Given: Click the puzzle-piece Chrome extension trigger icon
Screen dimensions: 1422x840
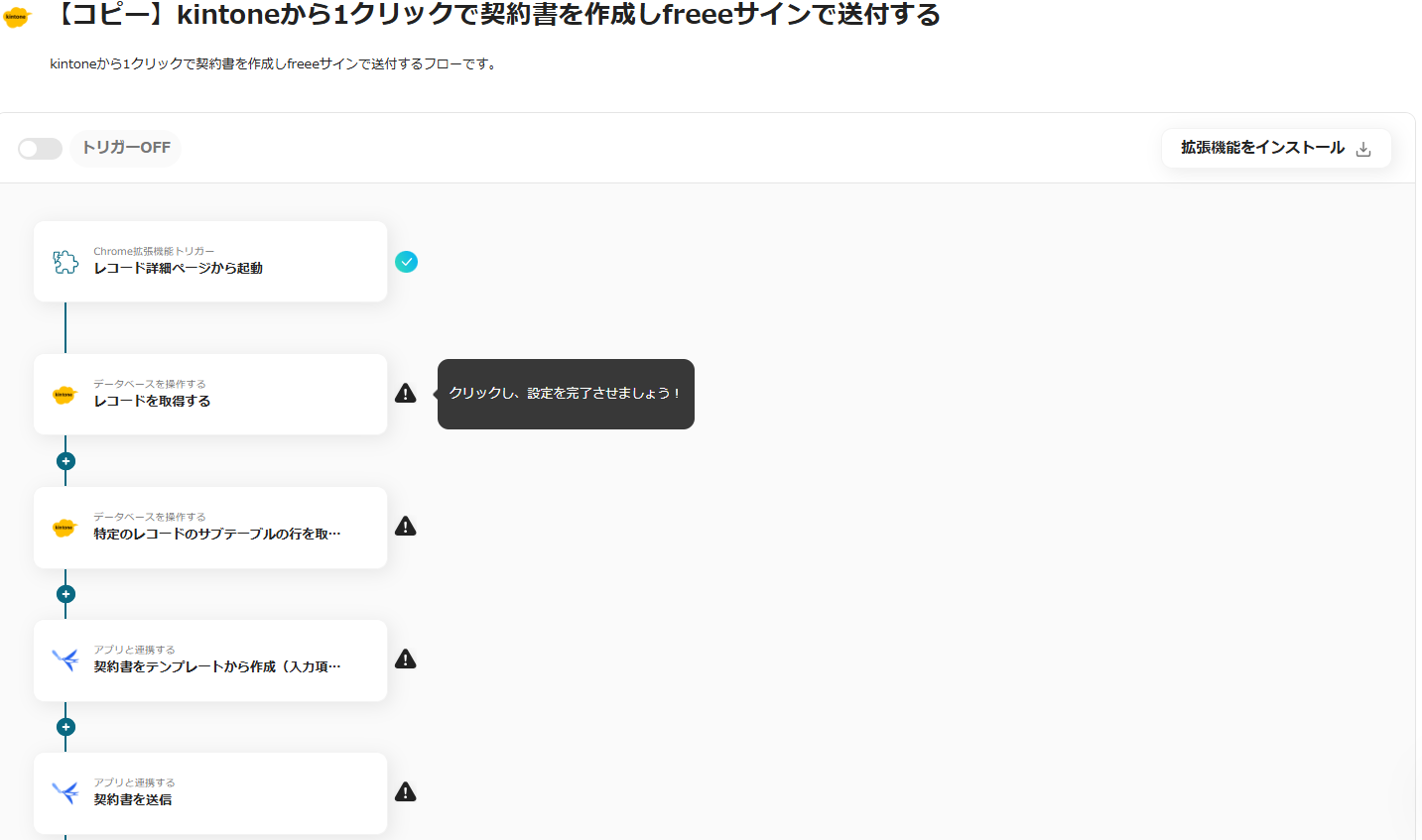Looking at the screenshot, I should tap(65, 262).
